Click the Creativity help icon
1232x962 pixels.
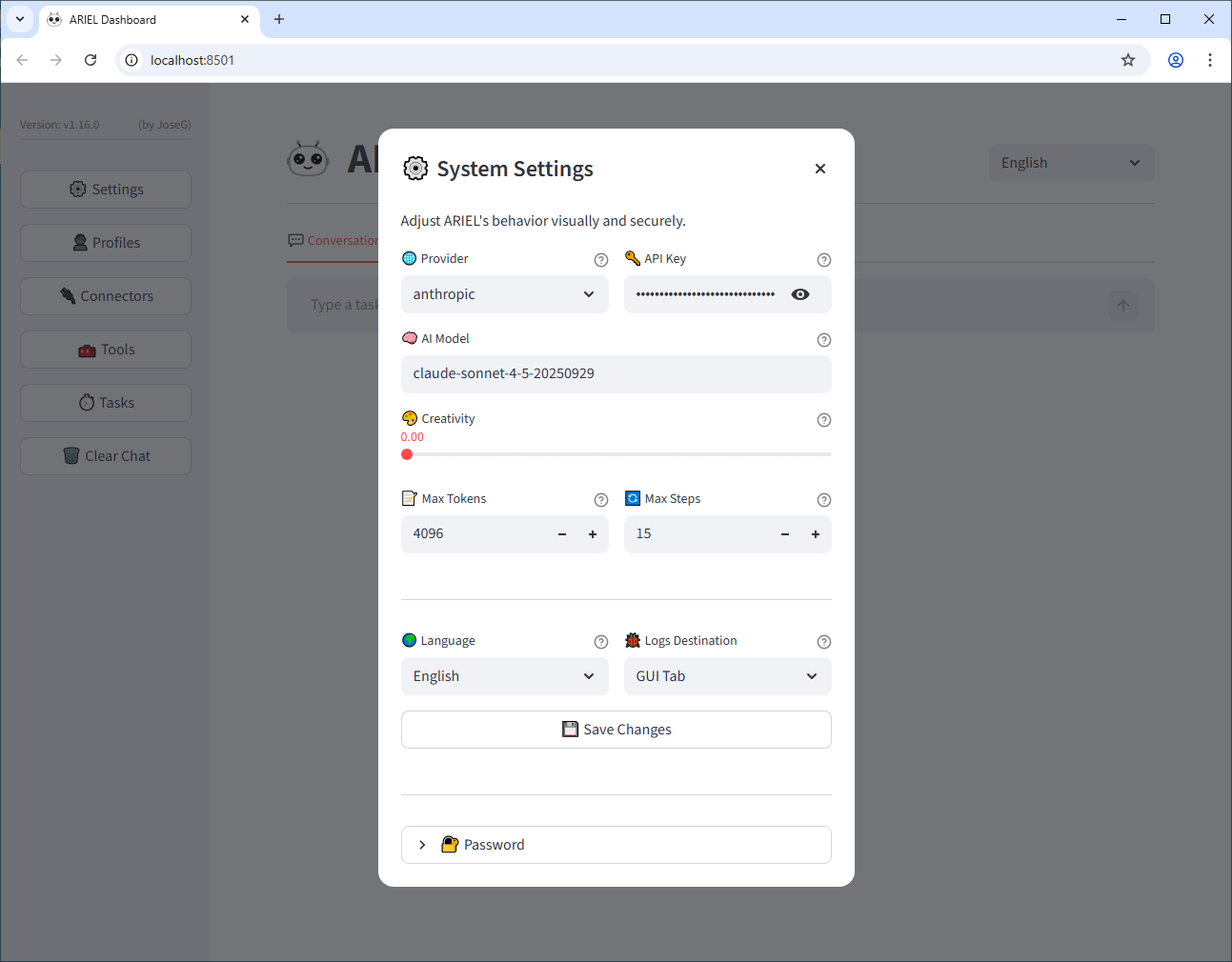(824, 420)
